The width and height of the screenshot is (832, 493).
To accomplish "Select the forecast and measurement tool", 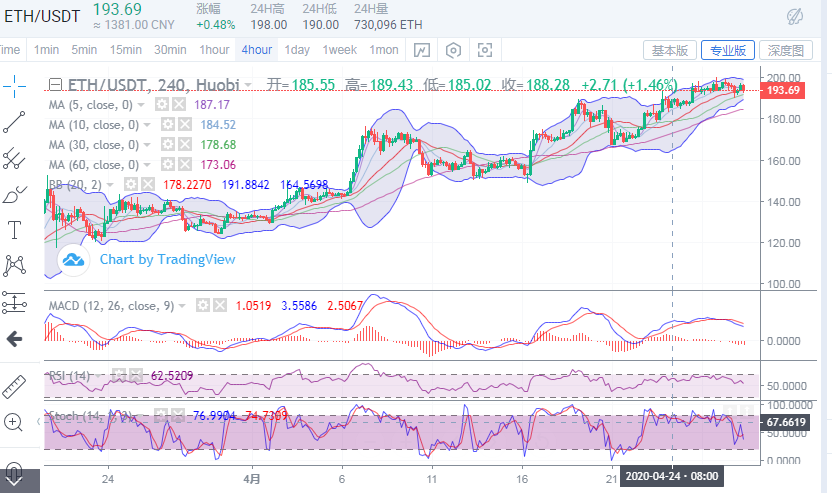I will coord(14,302).
